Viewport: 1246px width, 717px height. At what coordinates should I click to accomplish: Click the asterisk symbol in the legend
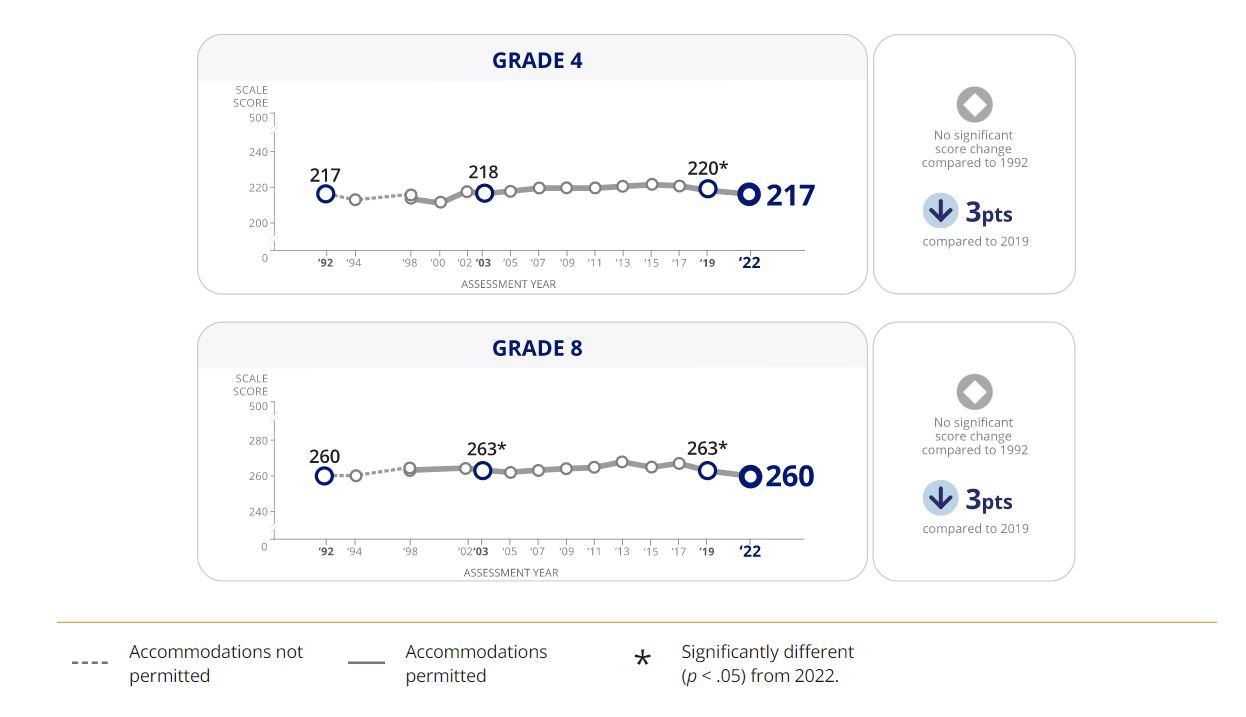[x=643, y=659]
